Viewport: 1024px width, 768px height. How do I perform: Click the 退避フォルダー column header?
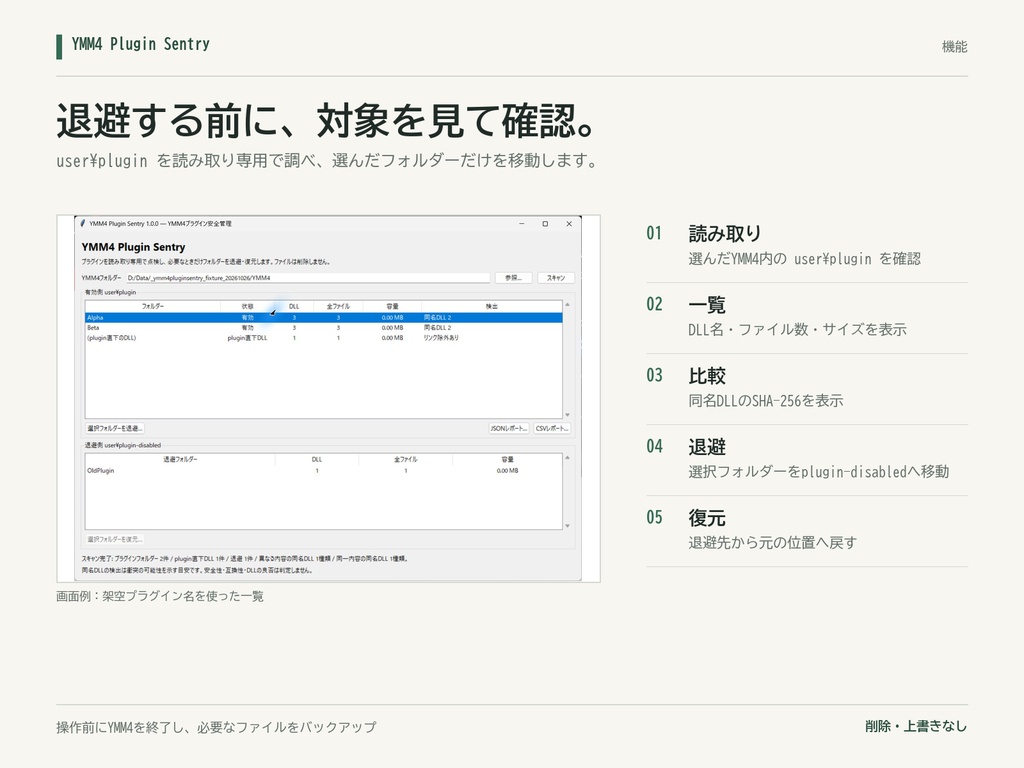[180, 459]
